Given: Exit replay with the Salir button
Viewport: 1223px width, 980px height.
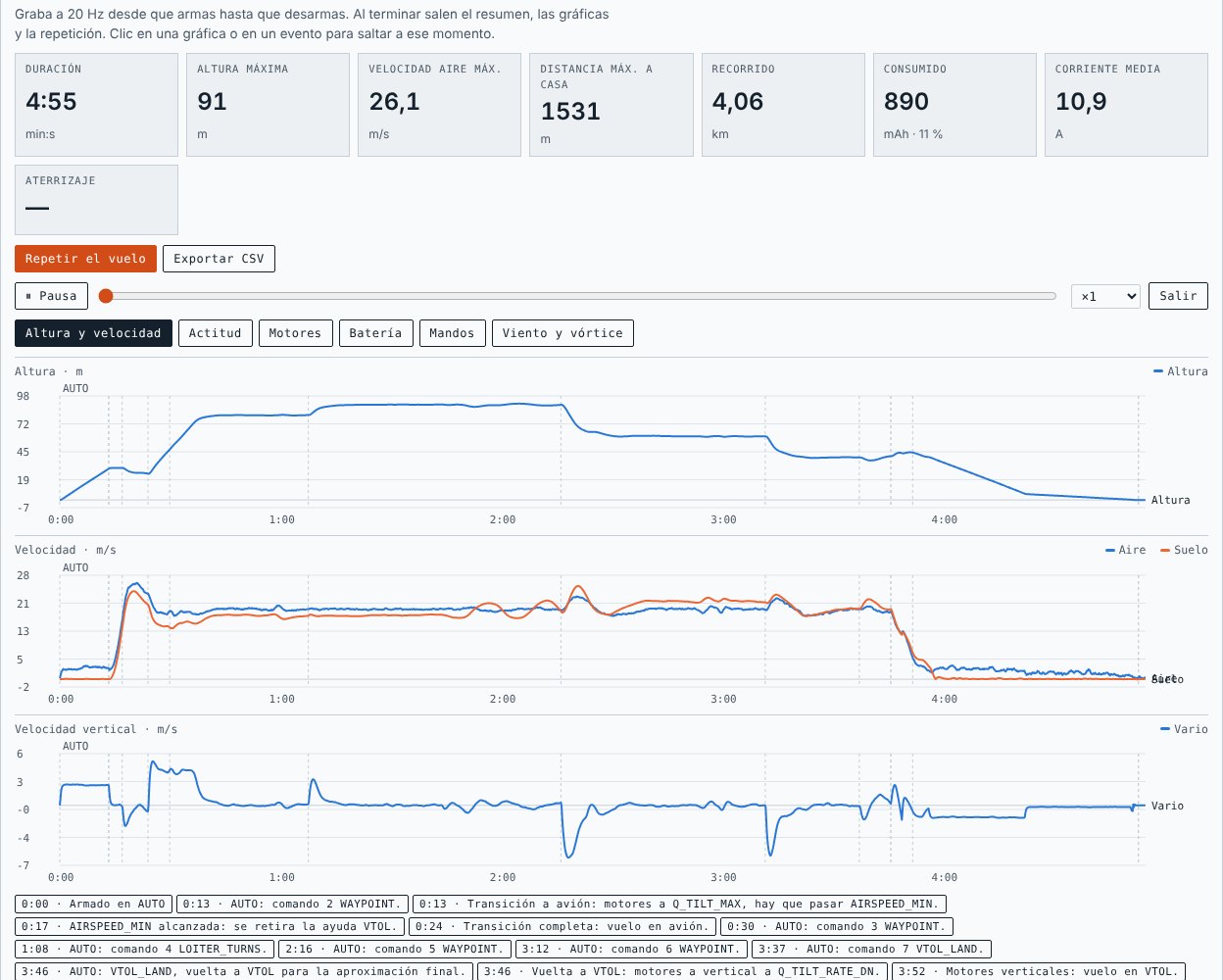Looking at the screenshot, I should click(x=1178, y=296).
